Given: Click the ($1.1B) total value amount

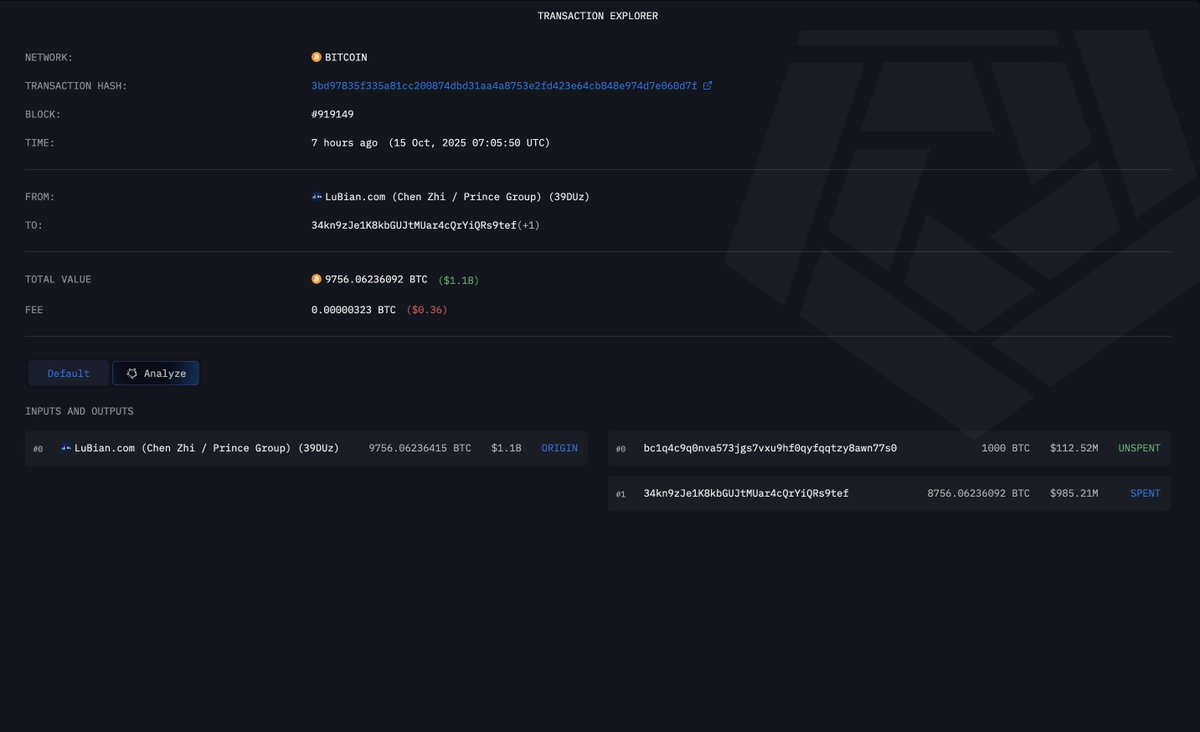Looking at the screenshot, I should [458, 280].
